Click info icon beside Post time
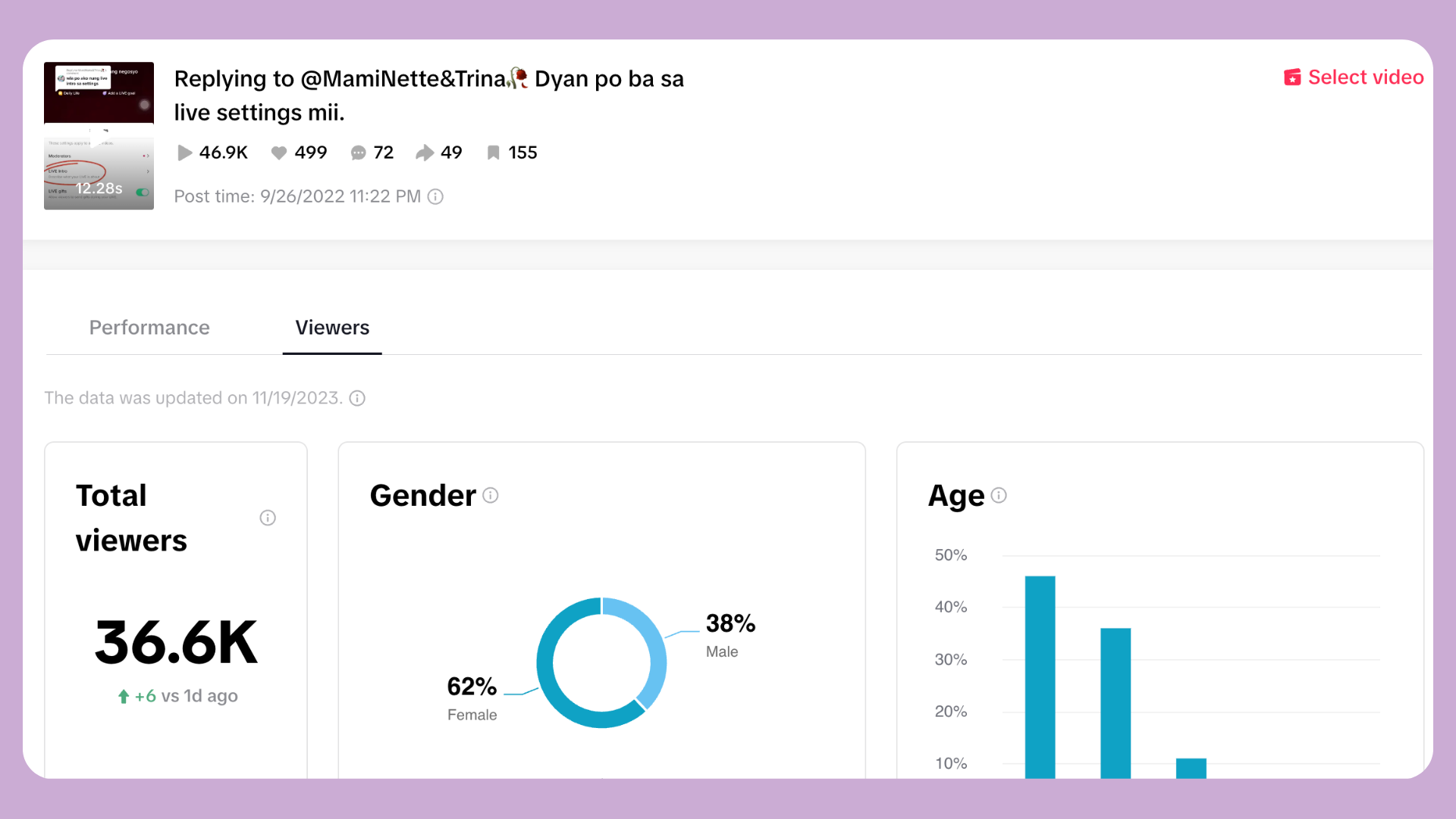 435,197
